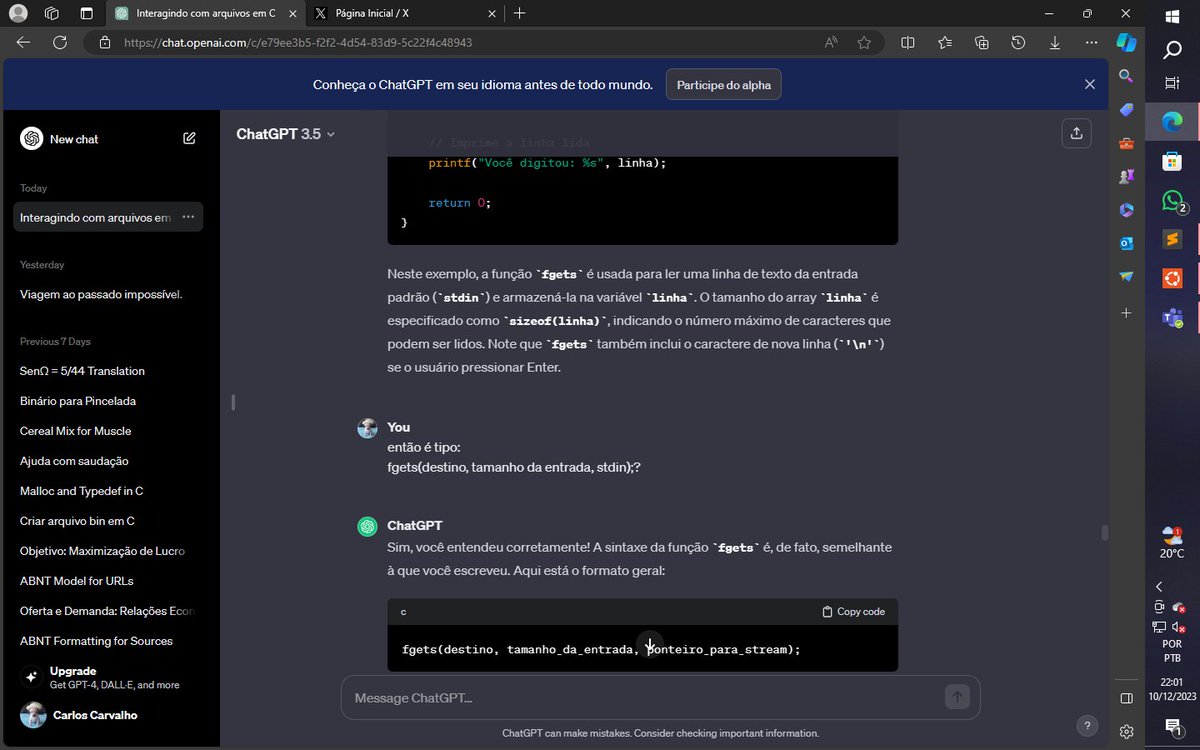This screenshot has height=750, width=1200.
Task: Open the Shopping tag icon in sidebar
Action: [1126, 109]
